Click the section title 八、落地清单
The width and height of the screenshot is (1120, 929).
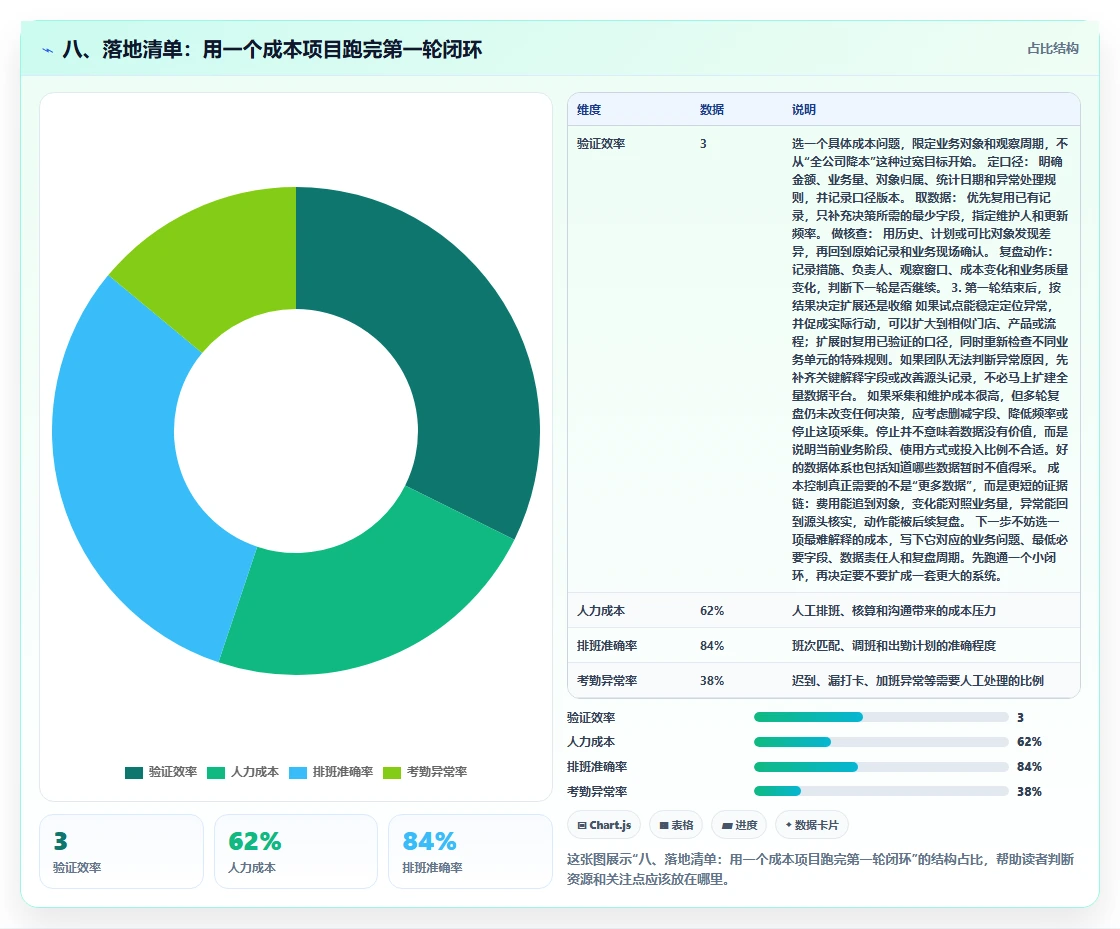[x=272, y=49]
